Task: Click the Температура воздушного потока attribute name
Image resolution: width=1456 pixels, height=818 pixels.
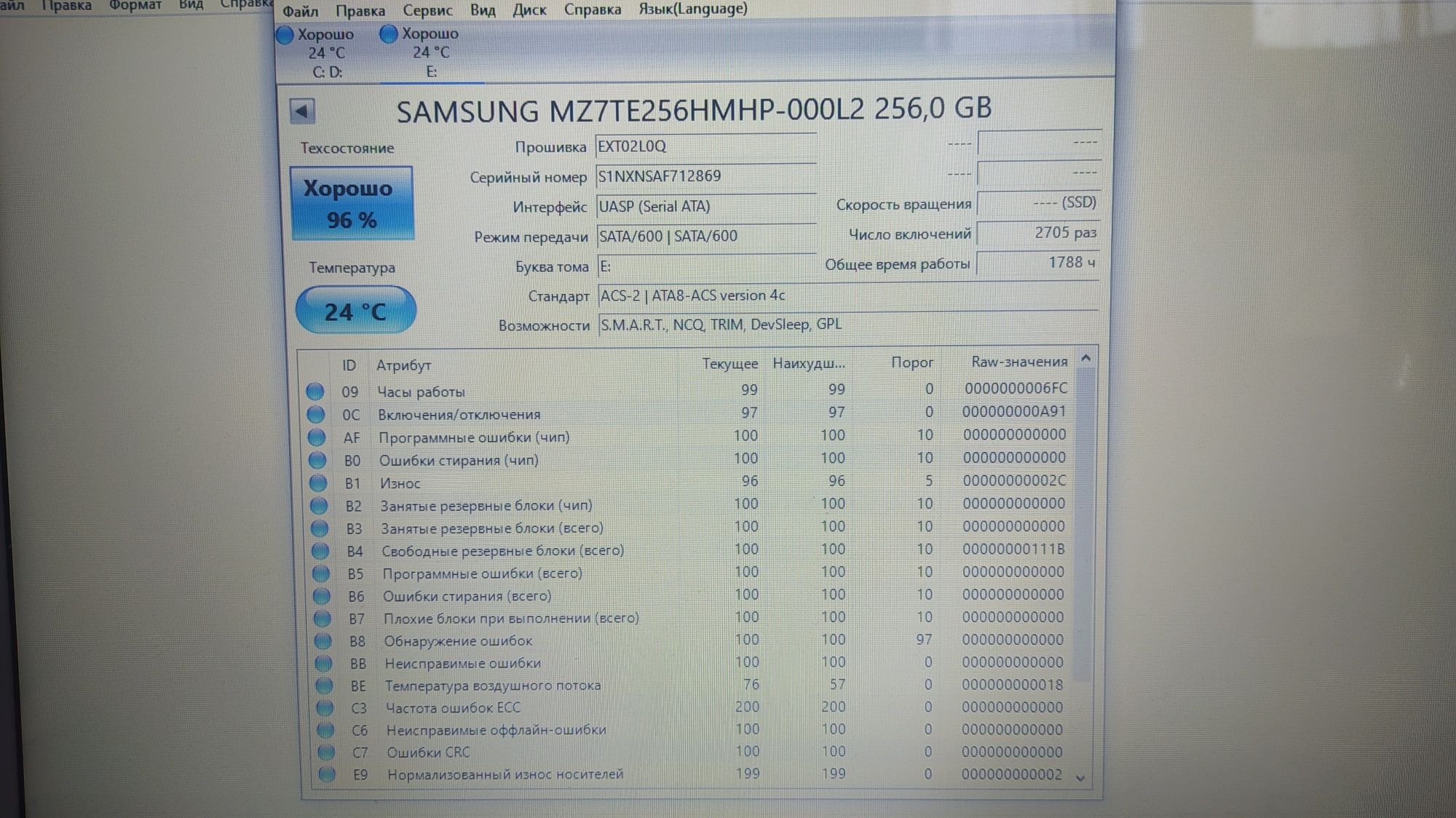Action: (x=493, y=686)
